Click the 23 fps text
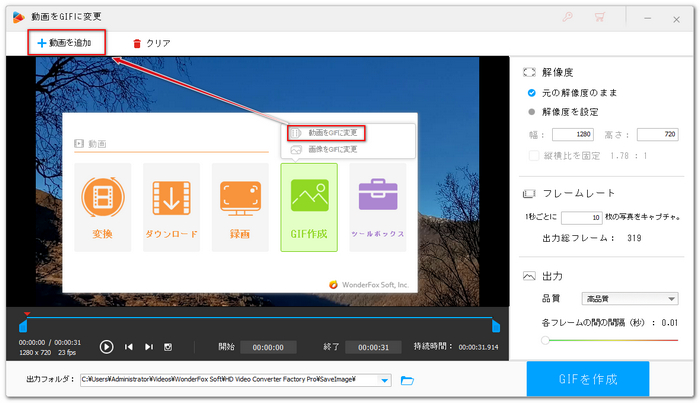The width and height of the screenshot is (700, 403). click(x=67, y=353)
